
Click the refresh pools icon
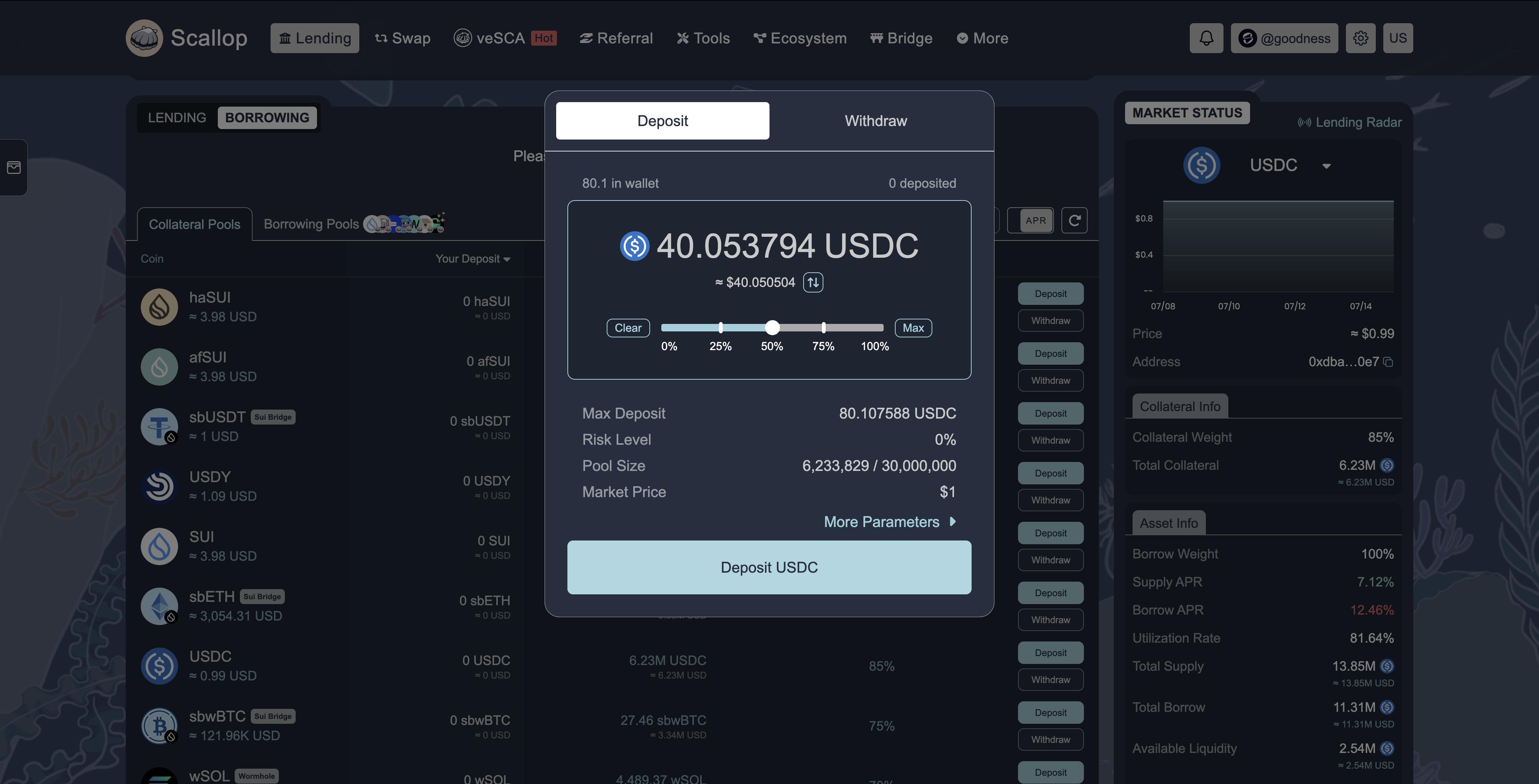[x=1074, y=220]
